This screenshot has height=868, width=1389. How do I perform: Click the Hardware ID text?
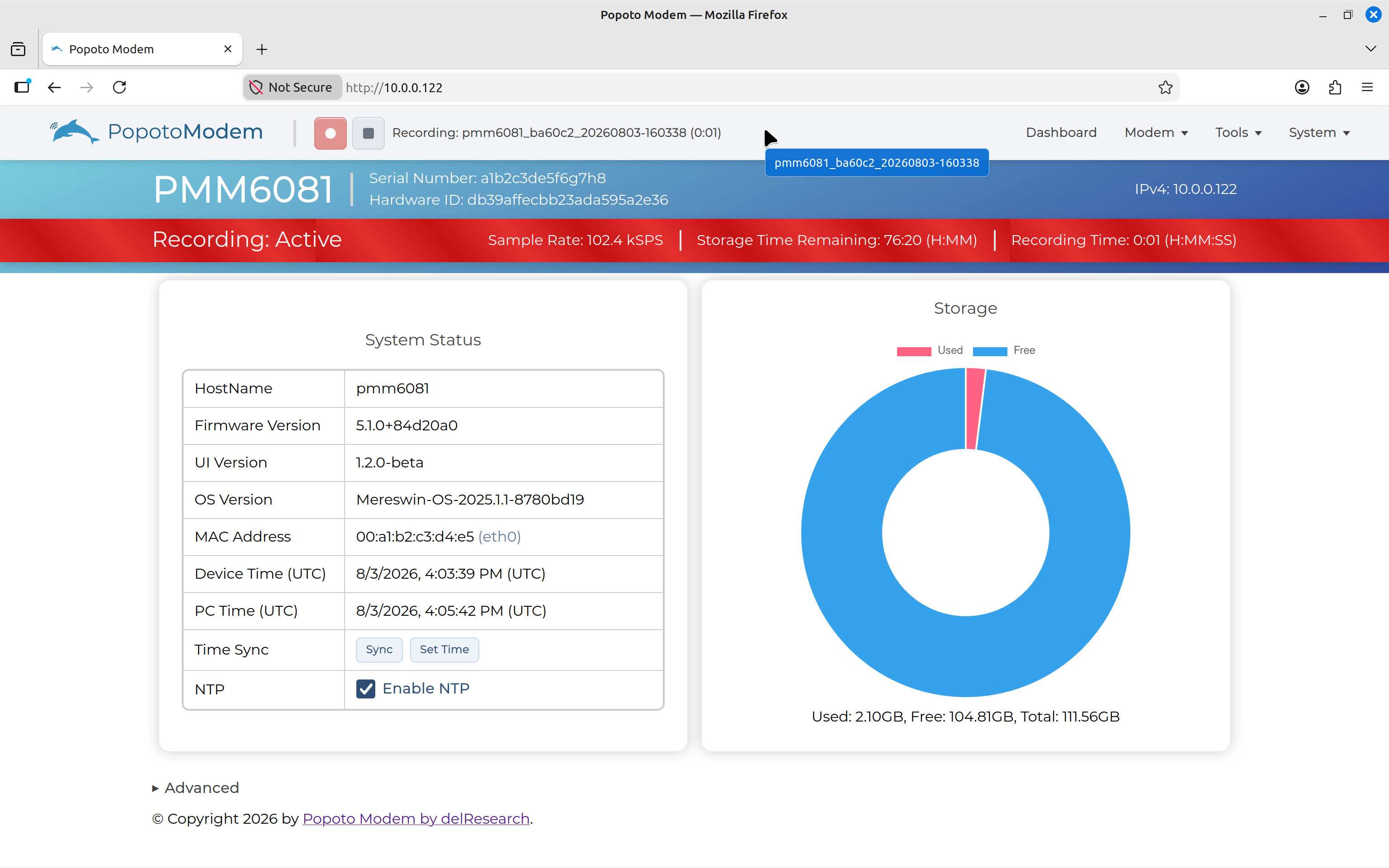[519, 200]
